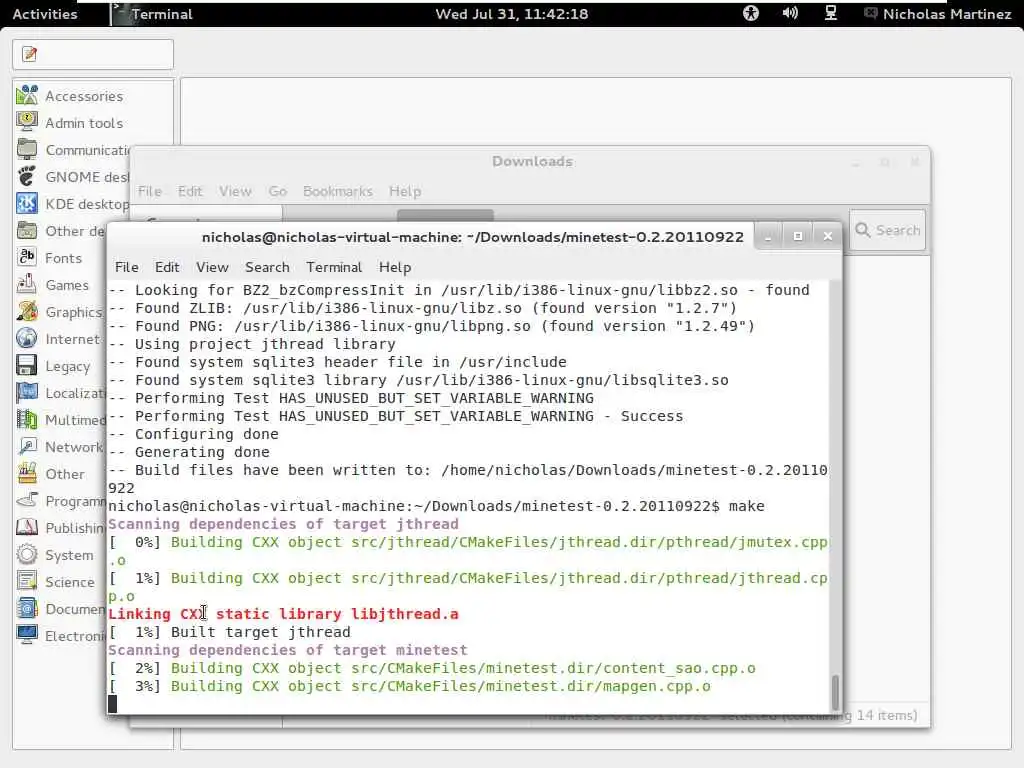The image size is (1024, 768).
Task: Select the Graphics category icon
Action: click(27, 312)
